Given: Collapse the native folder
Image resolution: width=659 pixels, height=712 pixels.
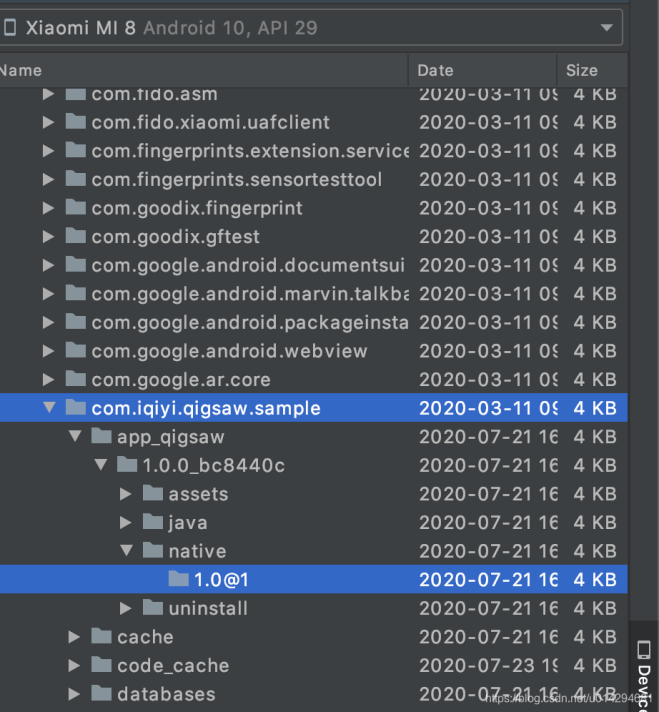Looking at the screenshot, I should (126, 550).
